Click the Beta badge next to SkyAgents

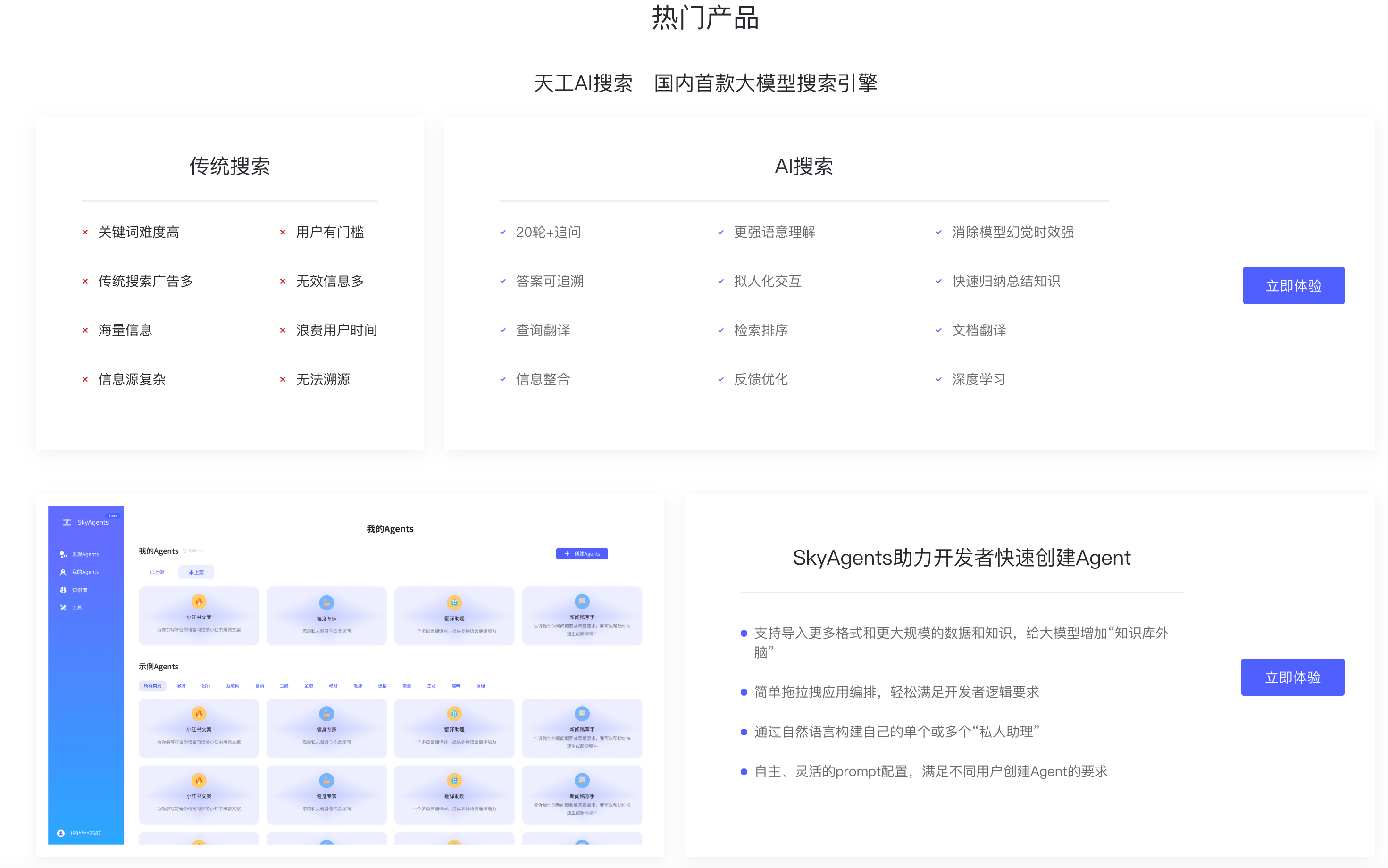point(113,516)
